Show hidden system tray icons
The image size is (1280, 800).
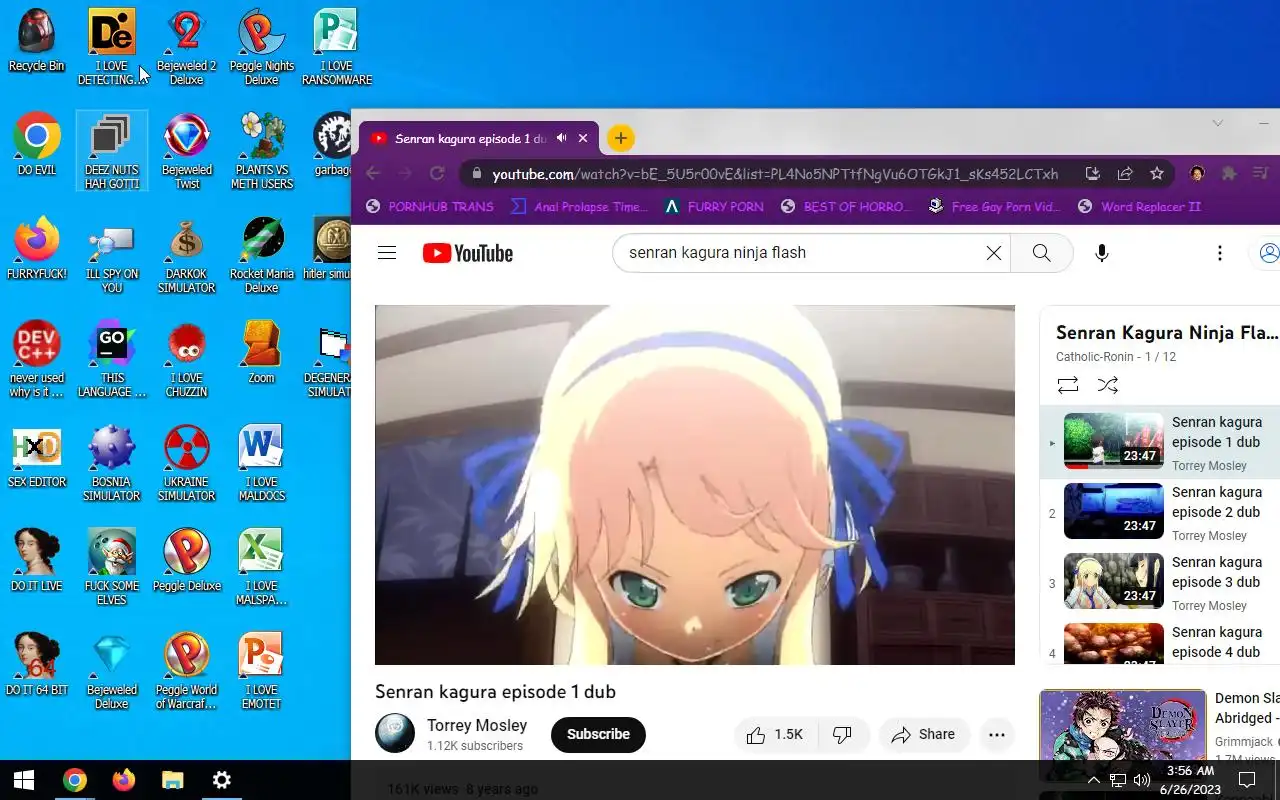[1093, 780]
